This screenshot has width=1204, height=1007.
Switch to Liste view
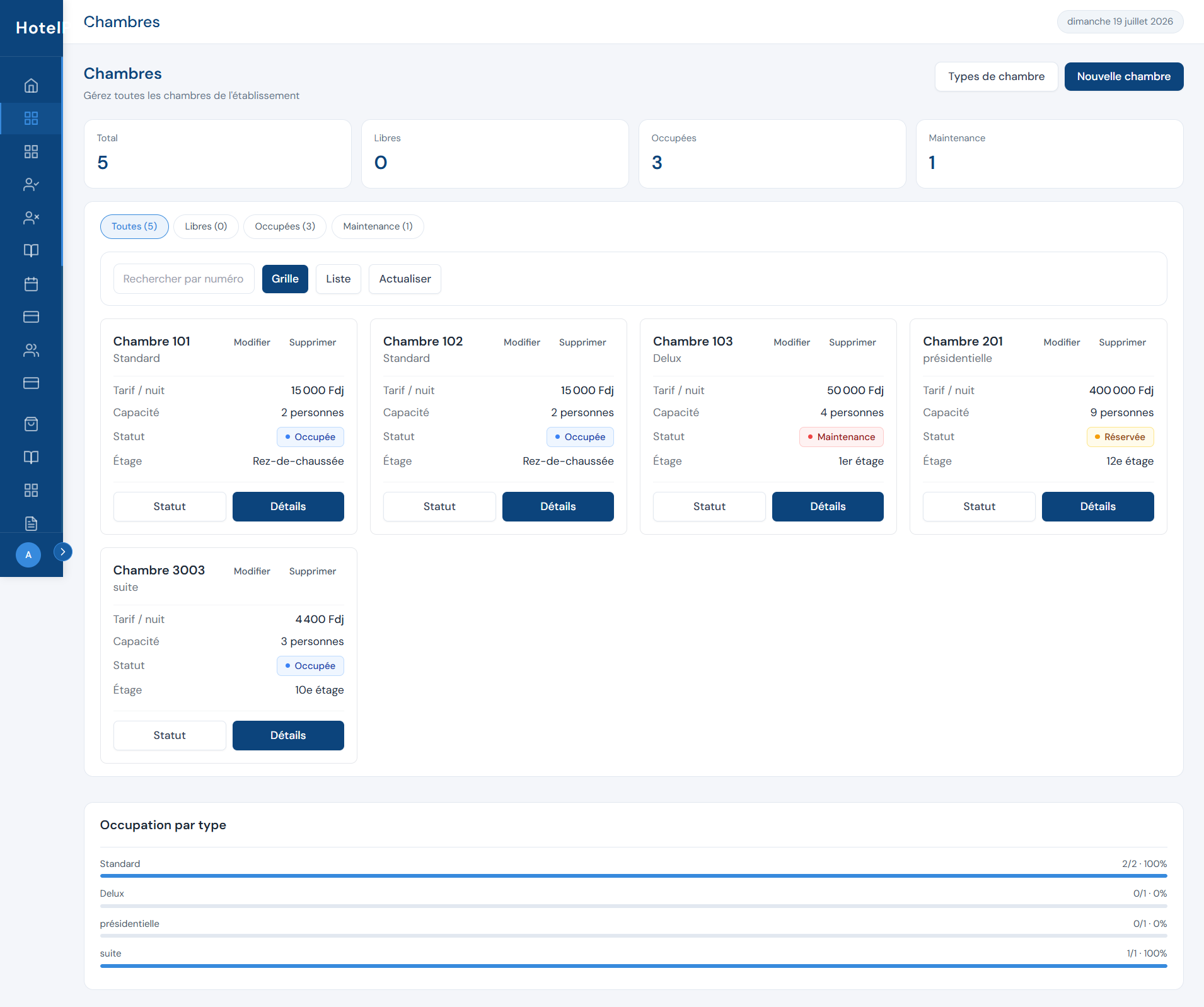(x=339, y=279)
